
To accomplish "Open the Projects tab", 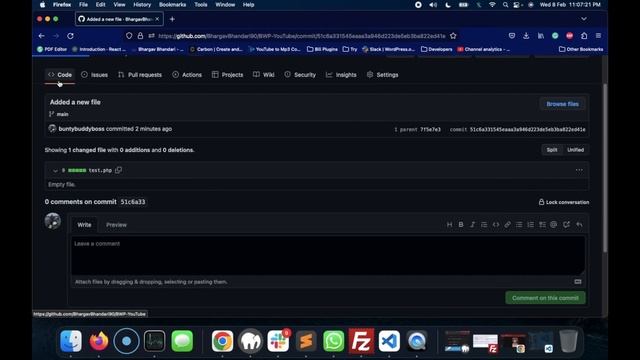I will pos(227,75).
